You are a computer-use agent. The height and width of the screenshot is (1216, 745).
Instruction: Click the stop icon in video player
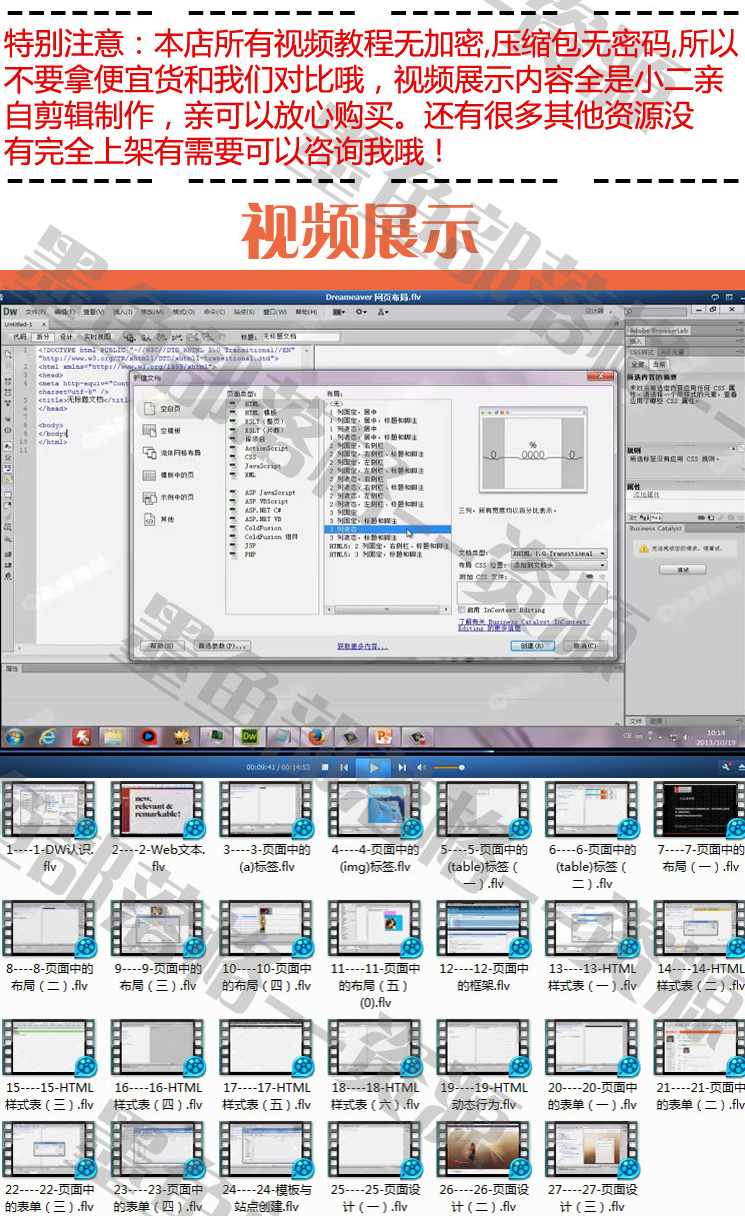[325, 767]
